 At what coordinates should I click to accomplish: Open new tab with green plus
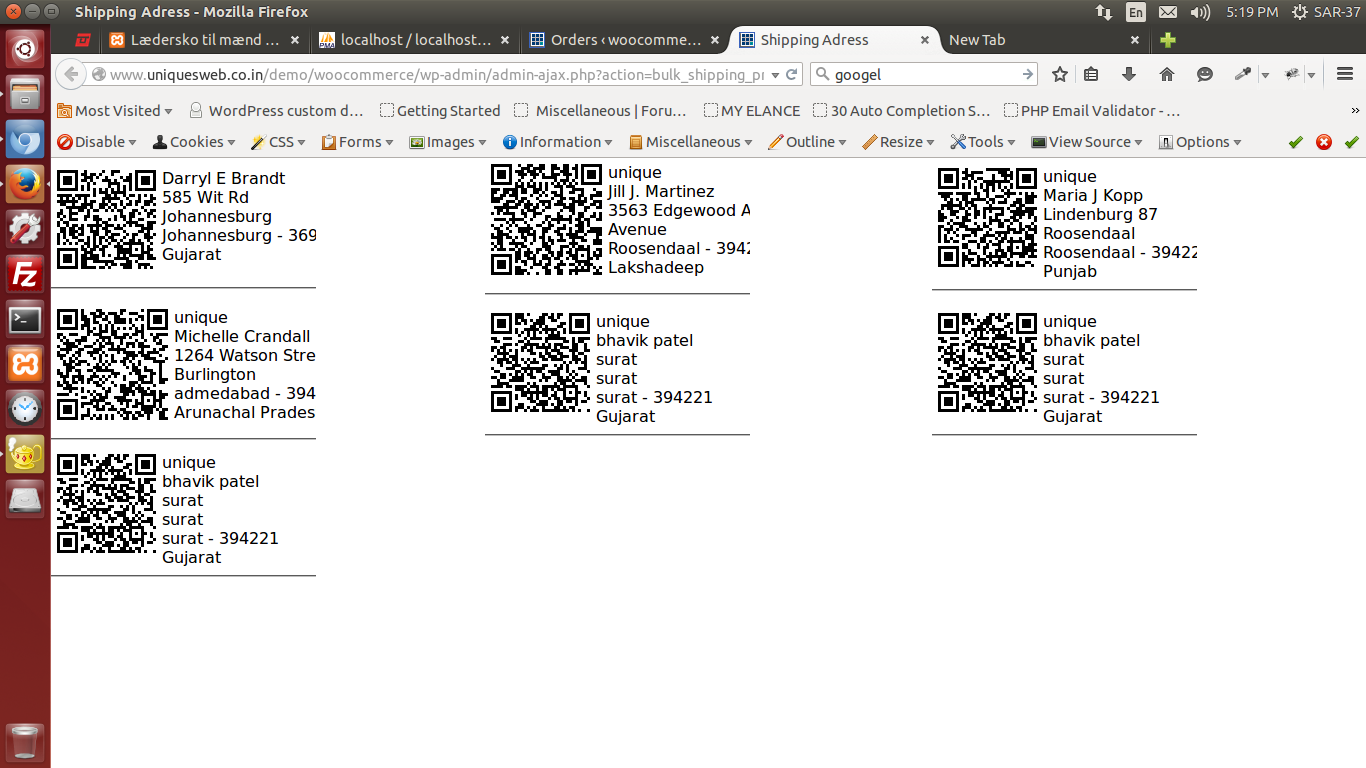(1167, 40)
